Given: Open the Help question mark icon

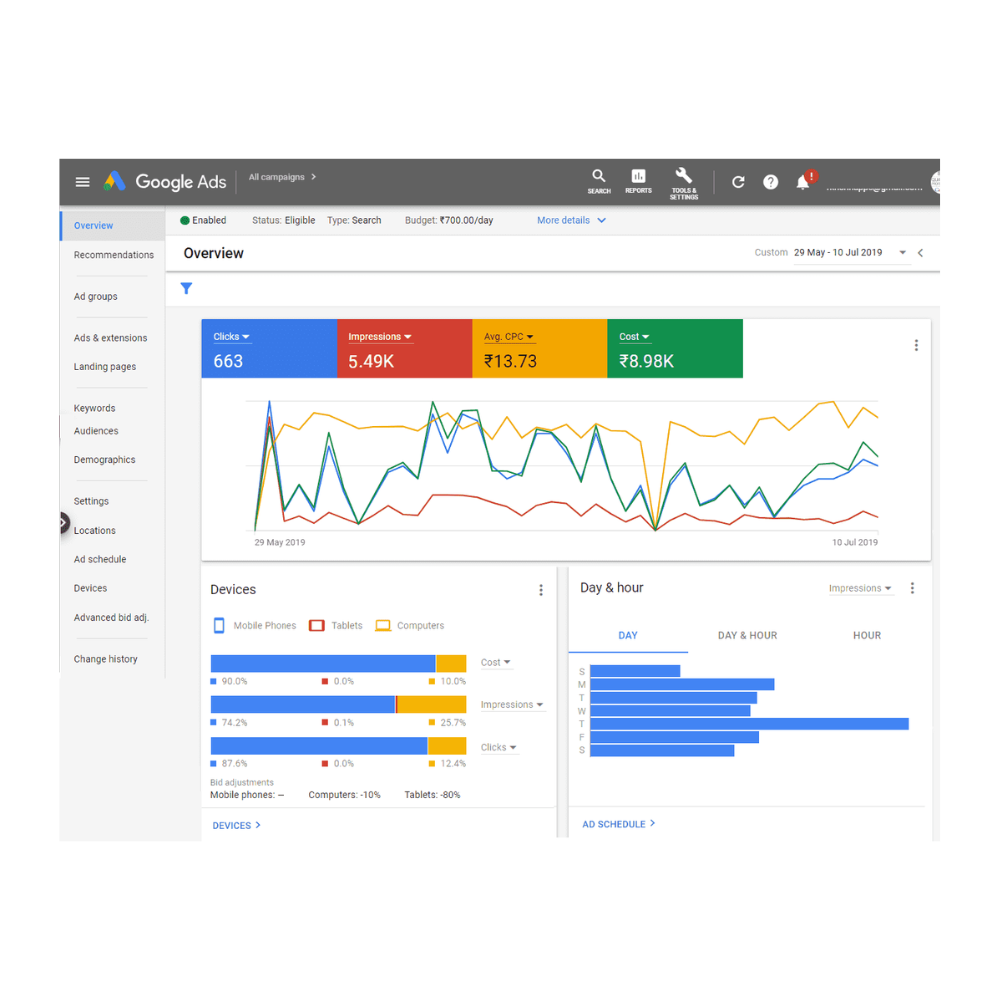Looking at the screenshot, I should point(771,182).
